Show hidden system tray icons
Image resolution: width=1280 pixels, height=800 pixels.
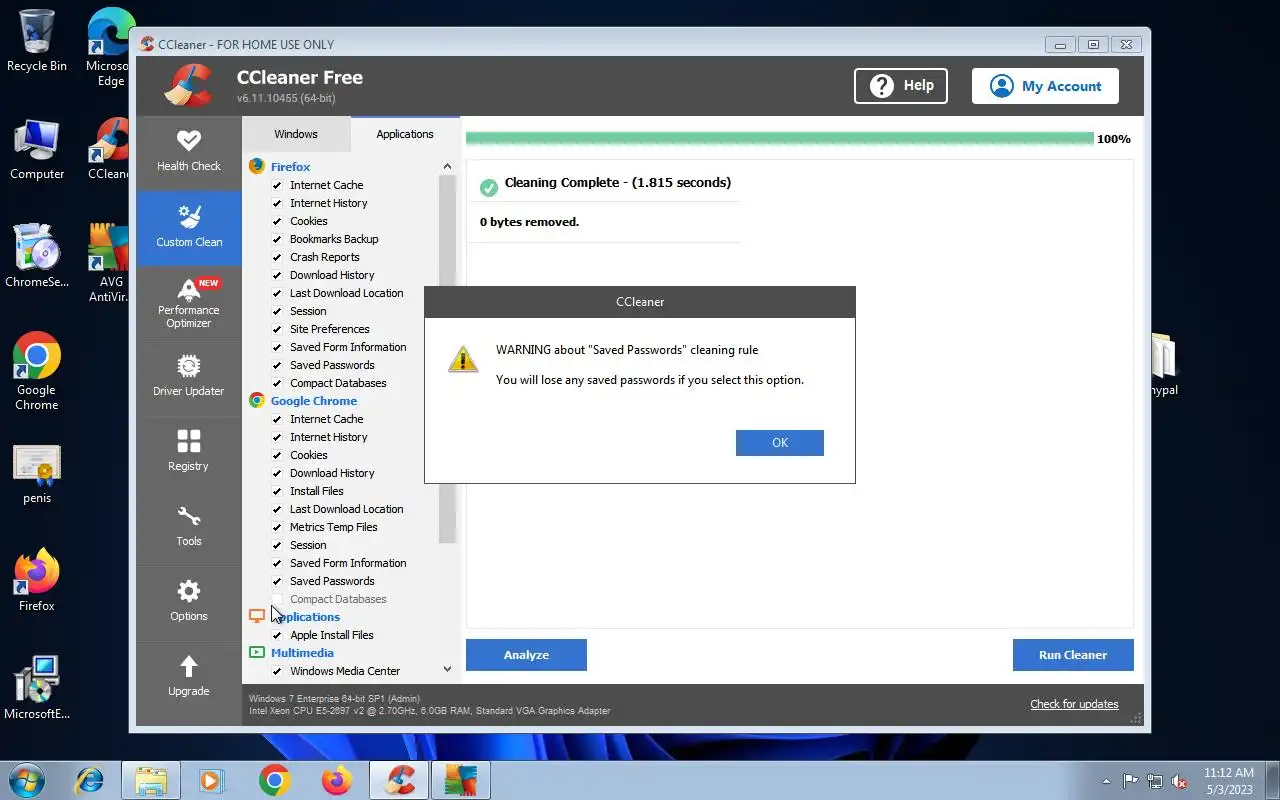[1106, 781]
